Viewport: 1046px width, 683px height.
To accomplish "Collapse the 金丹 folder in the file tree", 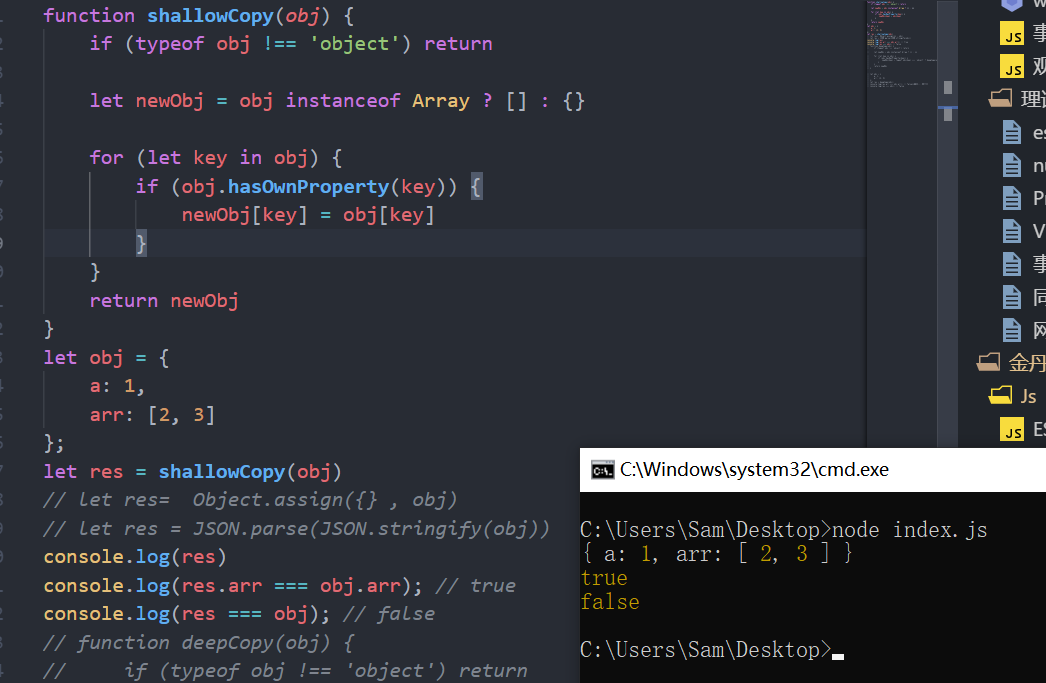I will click(988, 362).
